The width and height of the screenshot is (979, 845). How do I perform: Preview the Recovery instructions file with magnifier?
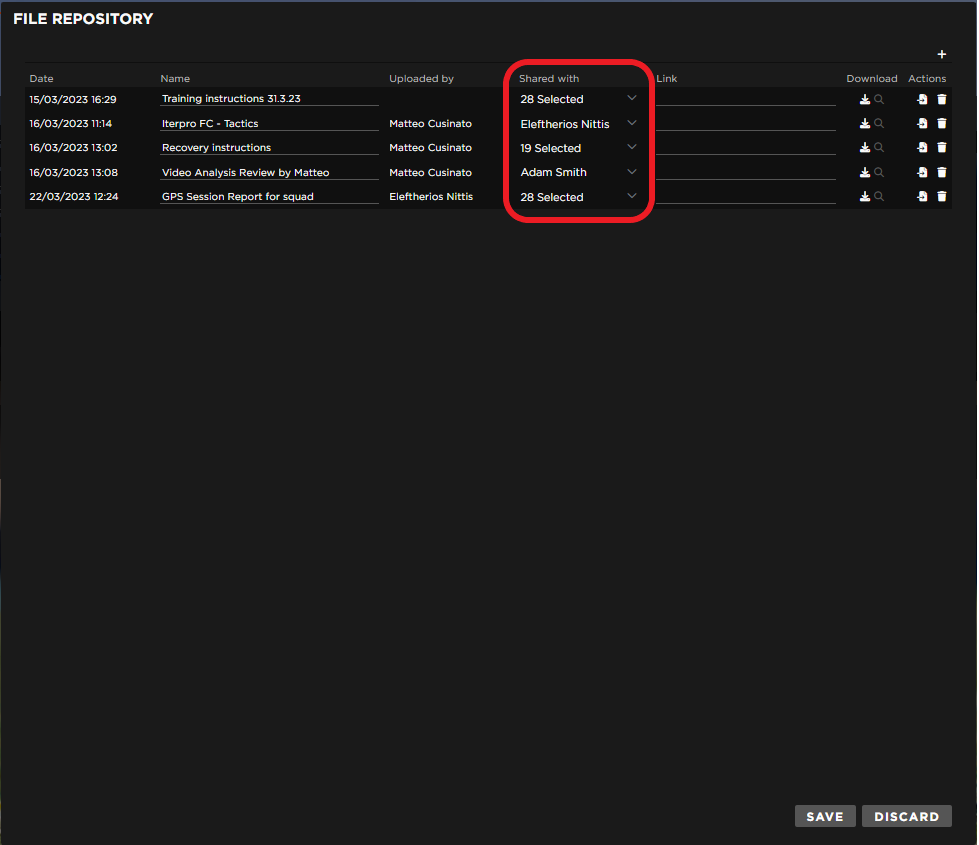[879, 148]
